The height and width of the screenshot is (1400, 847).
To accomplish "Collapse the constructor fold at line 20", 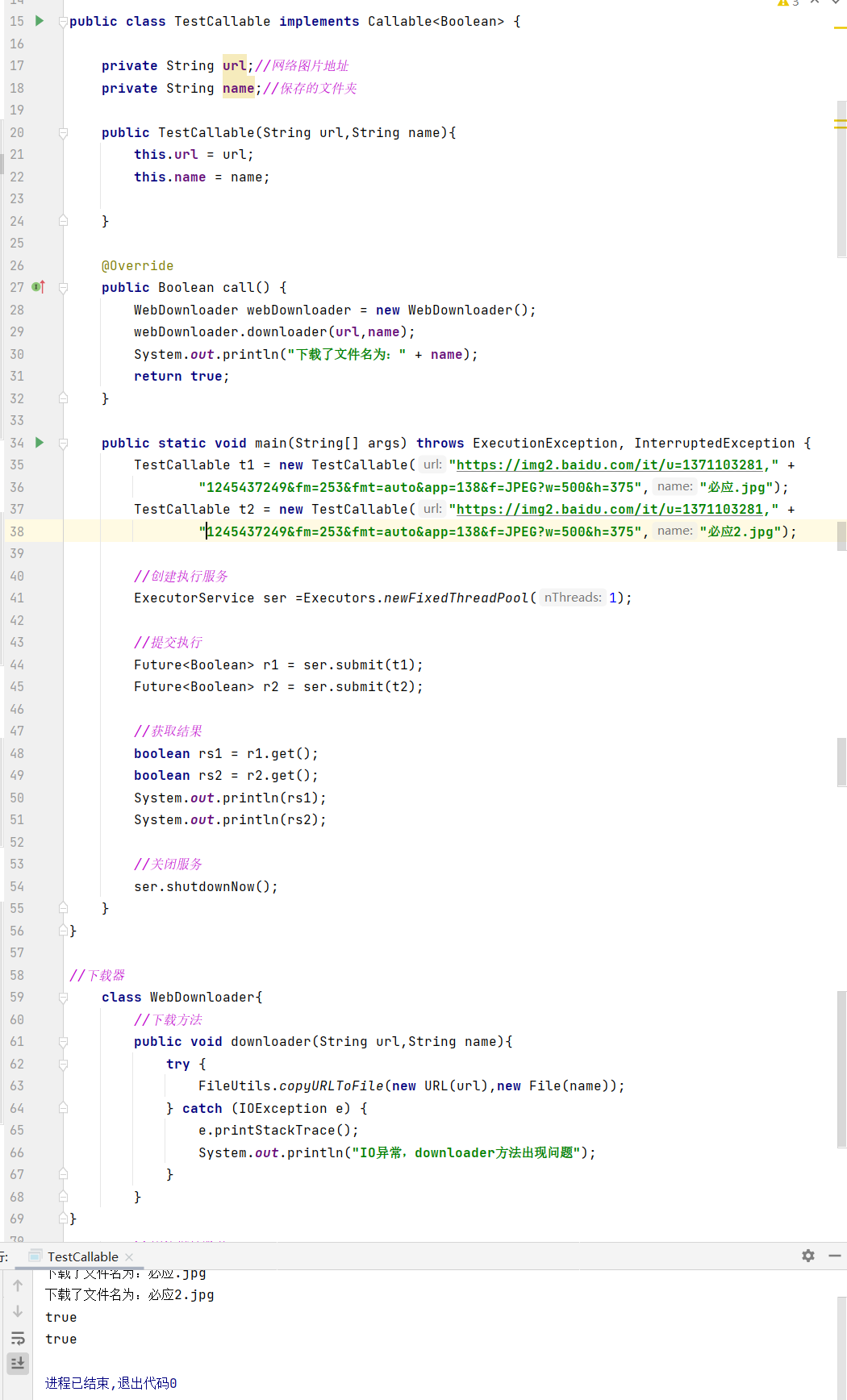I will 63,133.
